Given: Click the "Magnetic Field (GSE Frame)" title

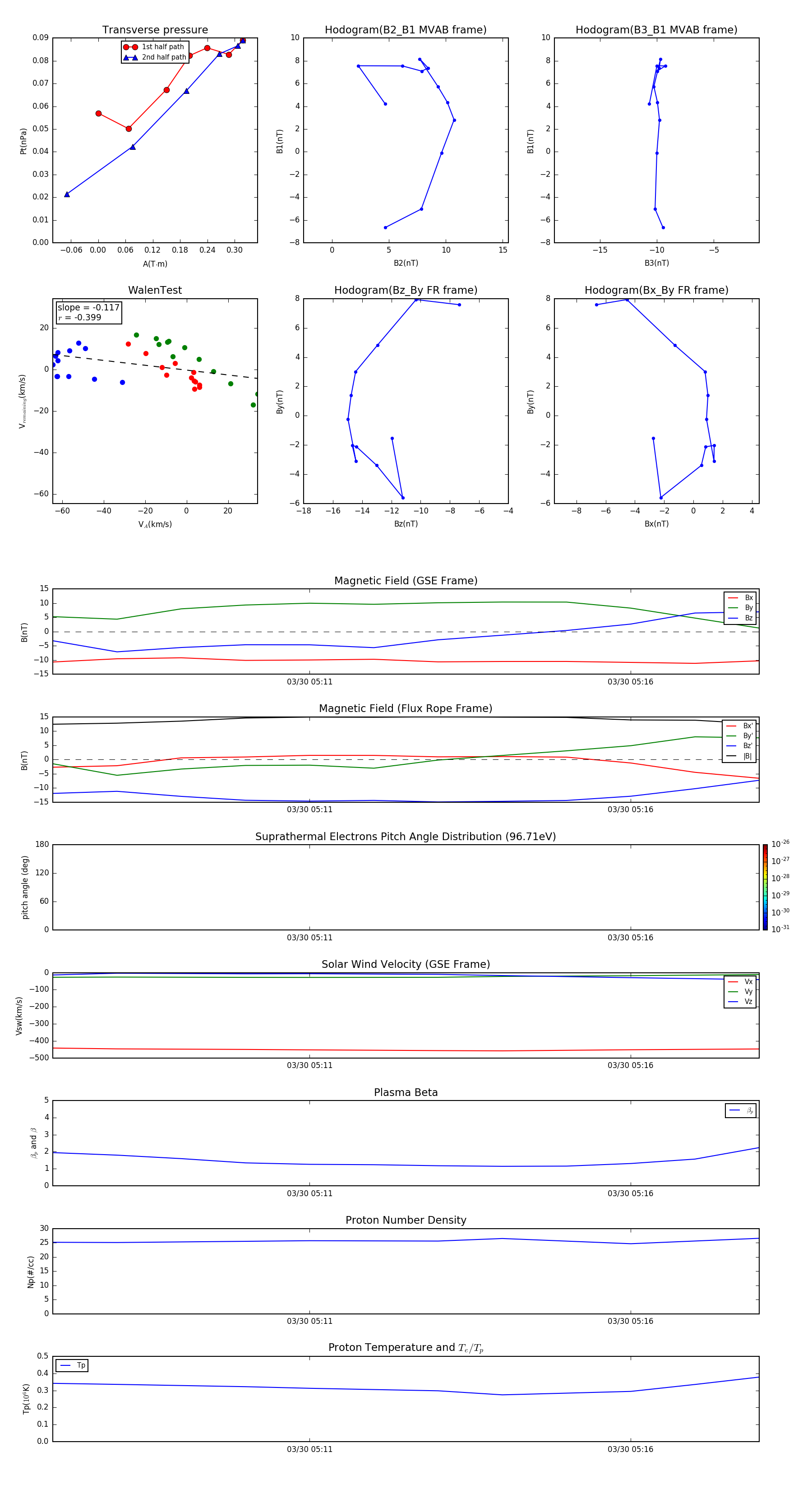Looking at the screenshot, I should [406, 581].
